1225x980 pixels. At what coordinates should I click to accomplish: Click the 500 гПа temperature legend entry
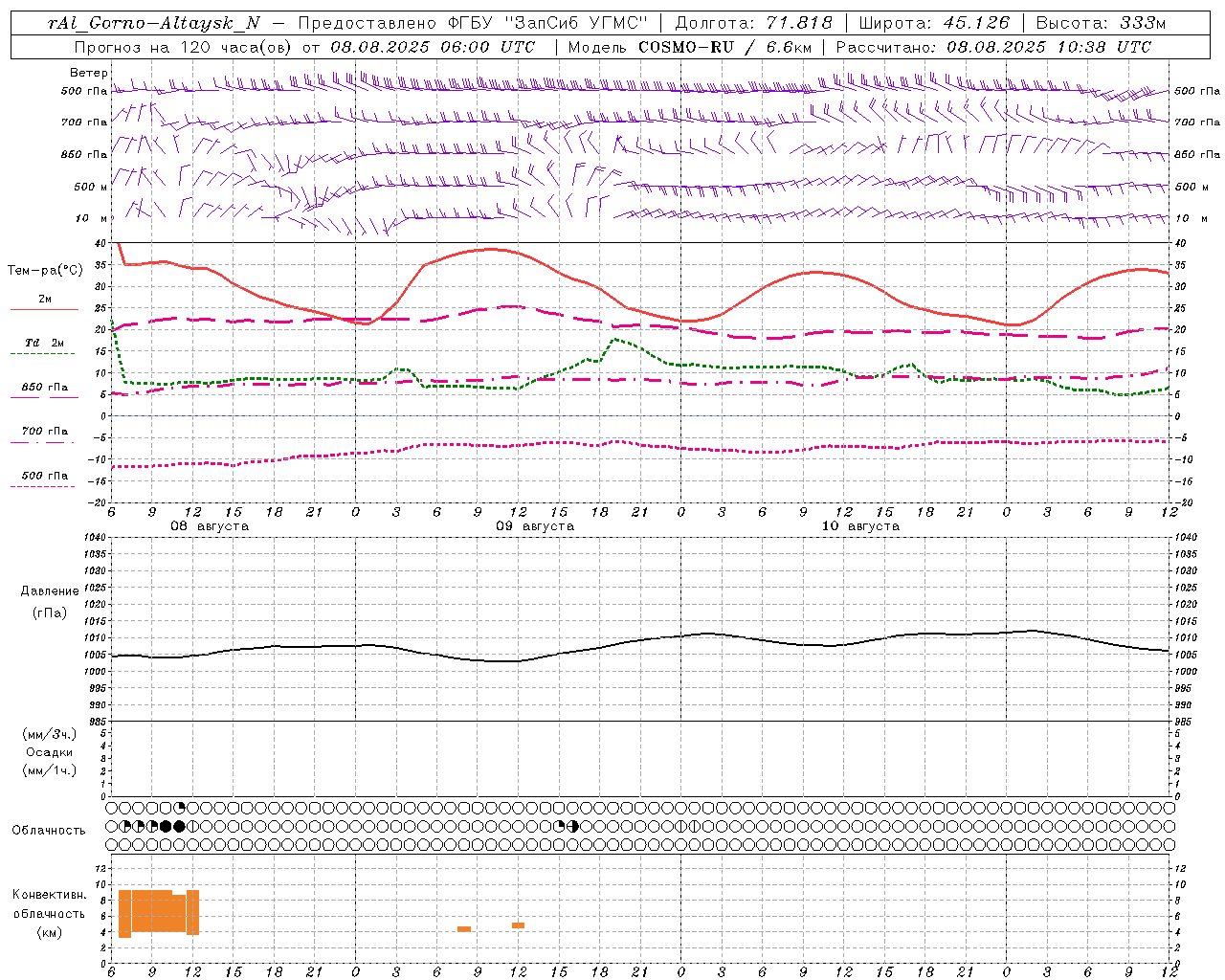point(45,476)
